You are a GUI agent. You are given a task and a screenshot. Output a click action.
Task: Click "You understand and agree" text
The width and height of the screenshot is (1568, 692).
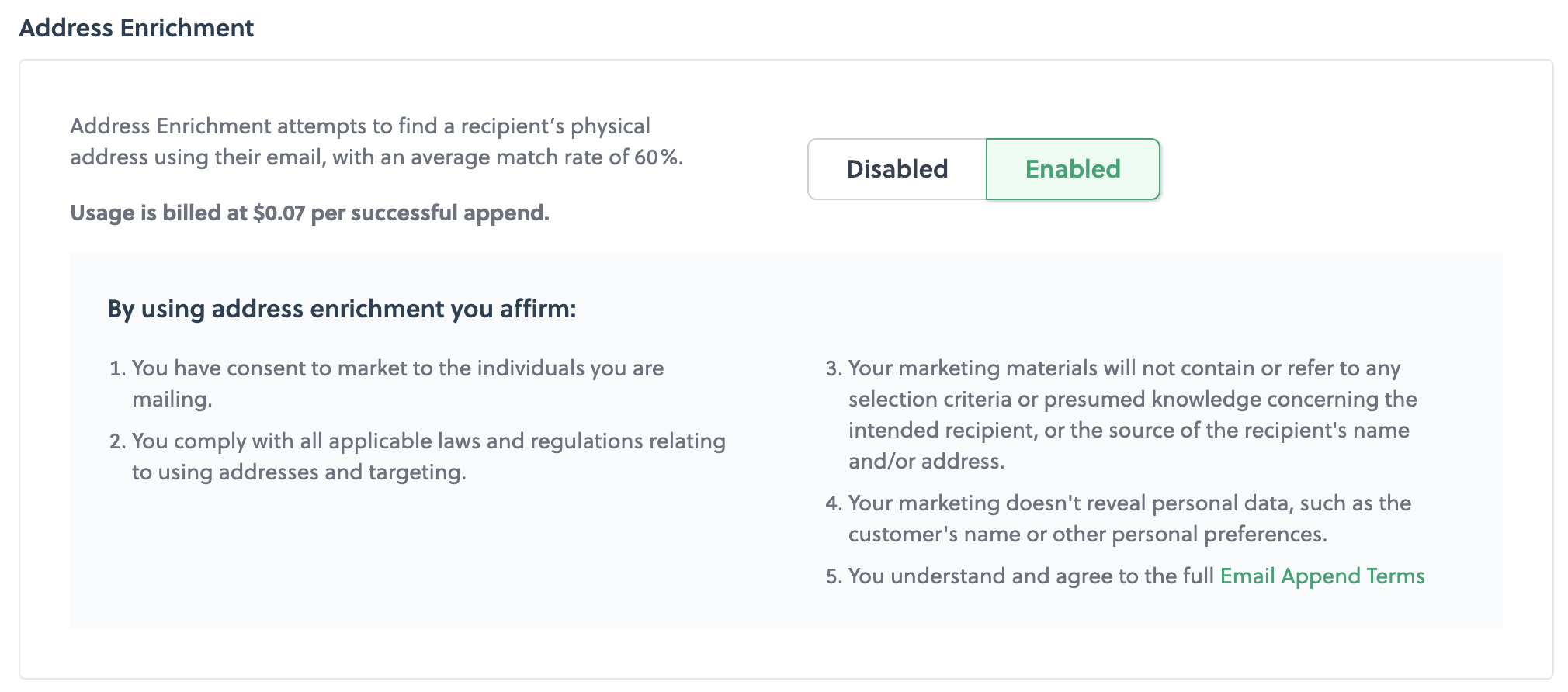(x=1031, y=576)
